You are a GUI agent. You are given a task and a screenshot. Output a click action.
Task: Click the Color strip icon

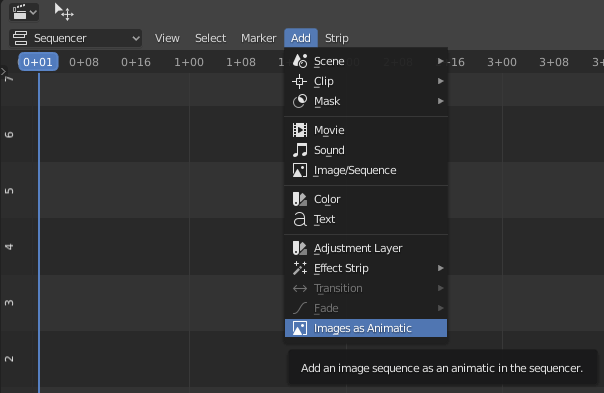pos(300,199)
